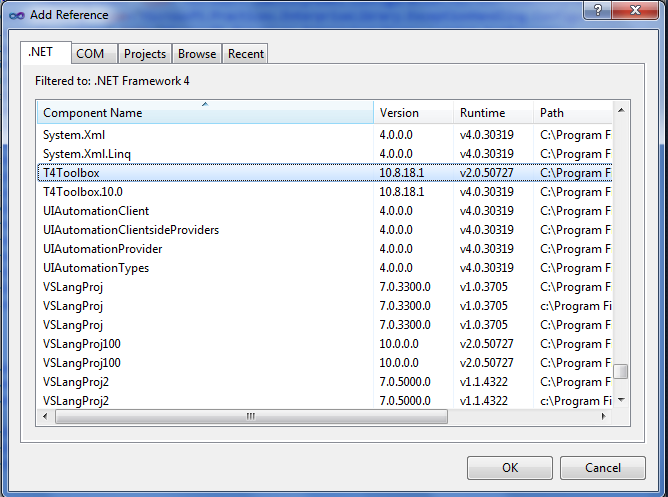Click the vertical scrollbar down arrow

(621, 399)
